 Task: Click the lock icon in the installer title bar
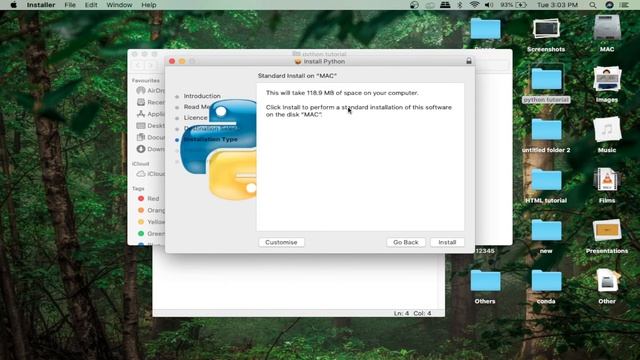click(469, 61)
